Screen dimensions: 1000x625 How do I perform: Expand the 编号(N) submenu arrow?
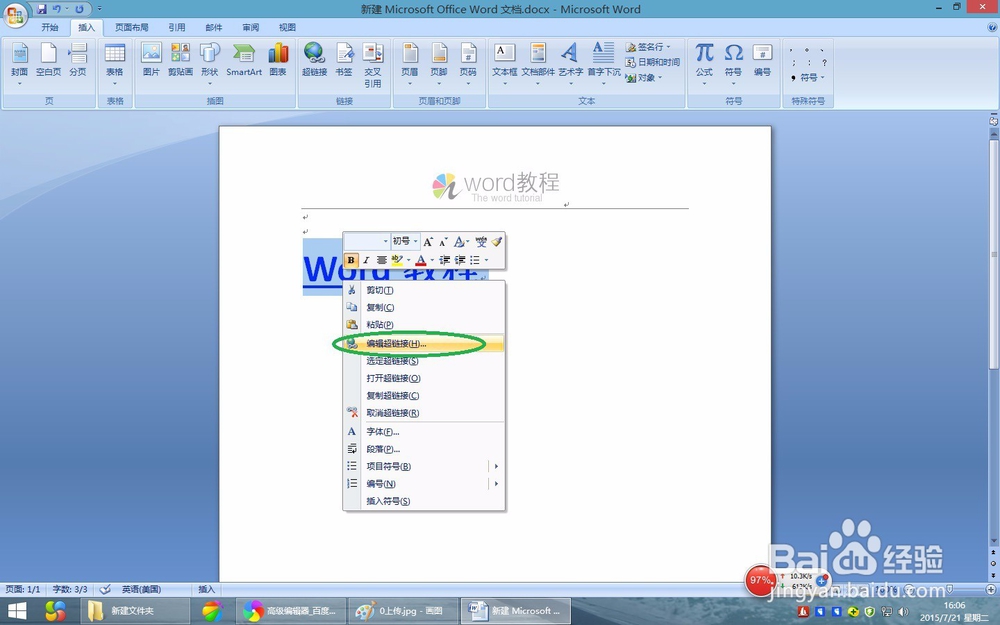click(x=496, y=483)
